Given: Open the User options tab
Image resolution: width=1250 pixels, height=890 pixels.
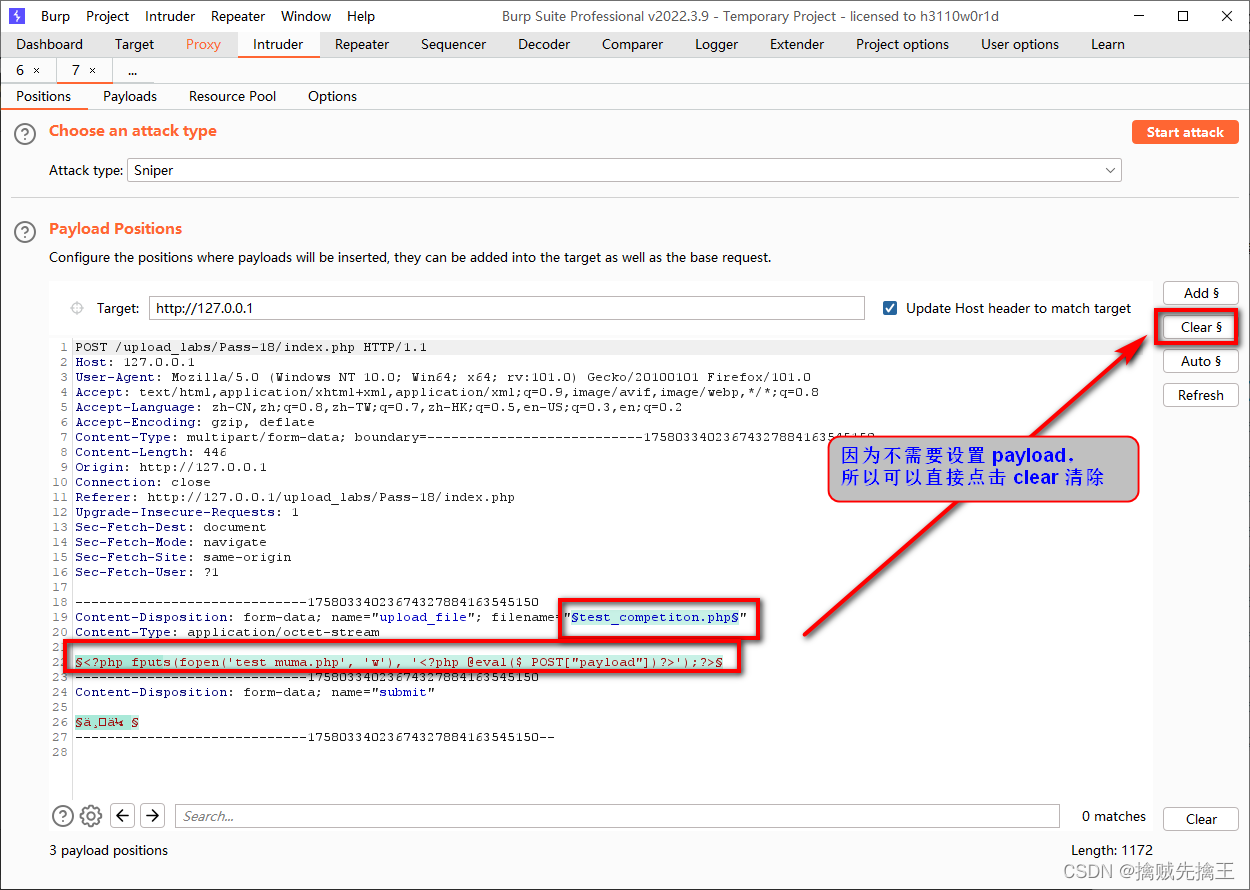Looking at the screenshot, I should (1020, 44).
